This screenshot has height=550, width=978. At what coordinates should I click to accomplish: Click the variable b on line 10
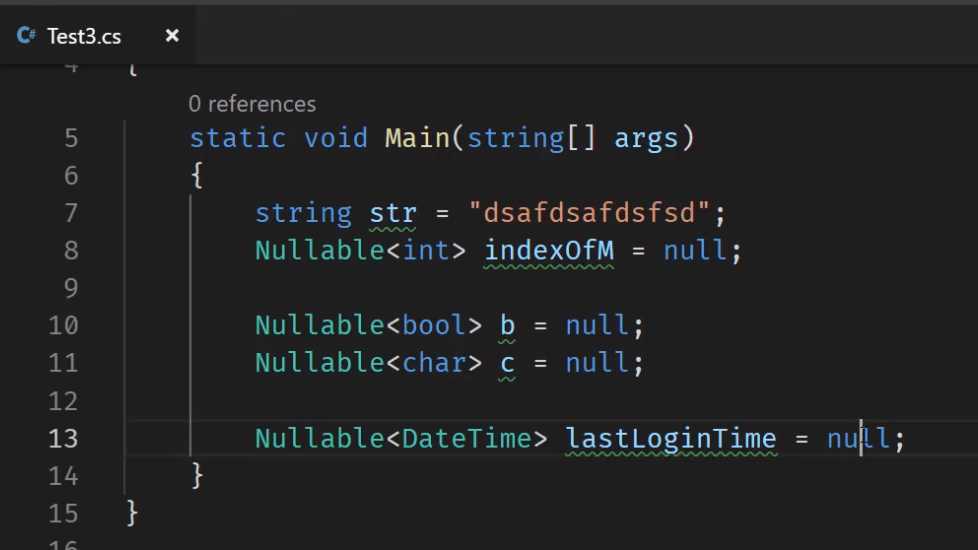[507, 326]
